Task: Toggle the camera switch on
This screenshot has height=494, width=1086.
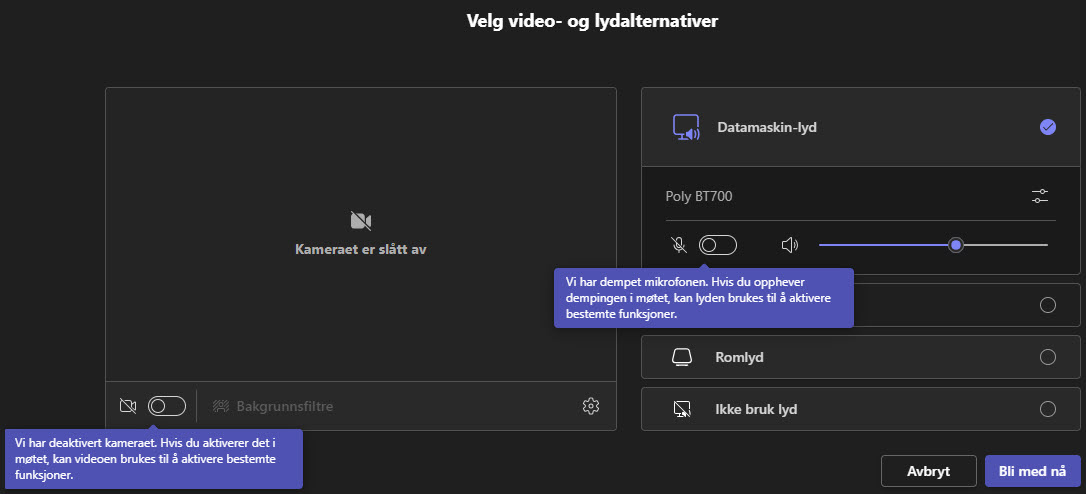Action: pos(167,406)
